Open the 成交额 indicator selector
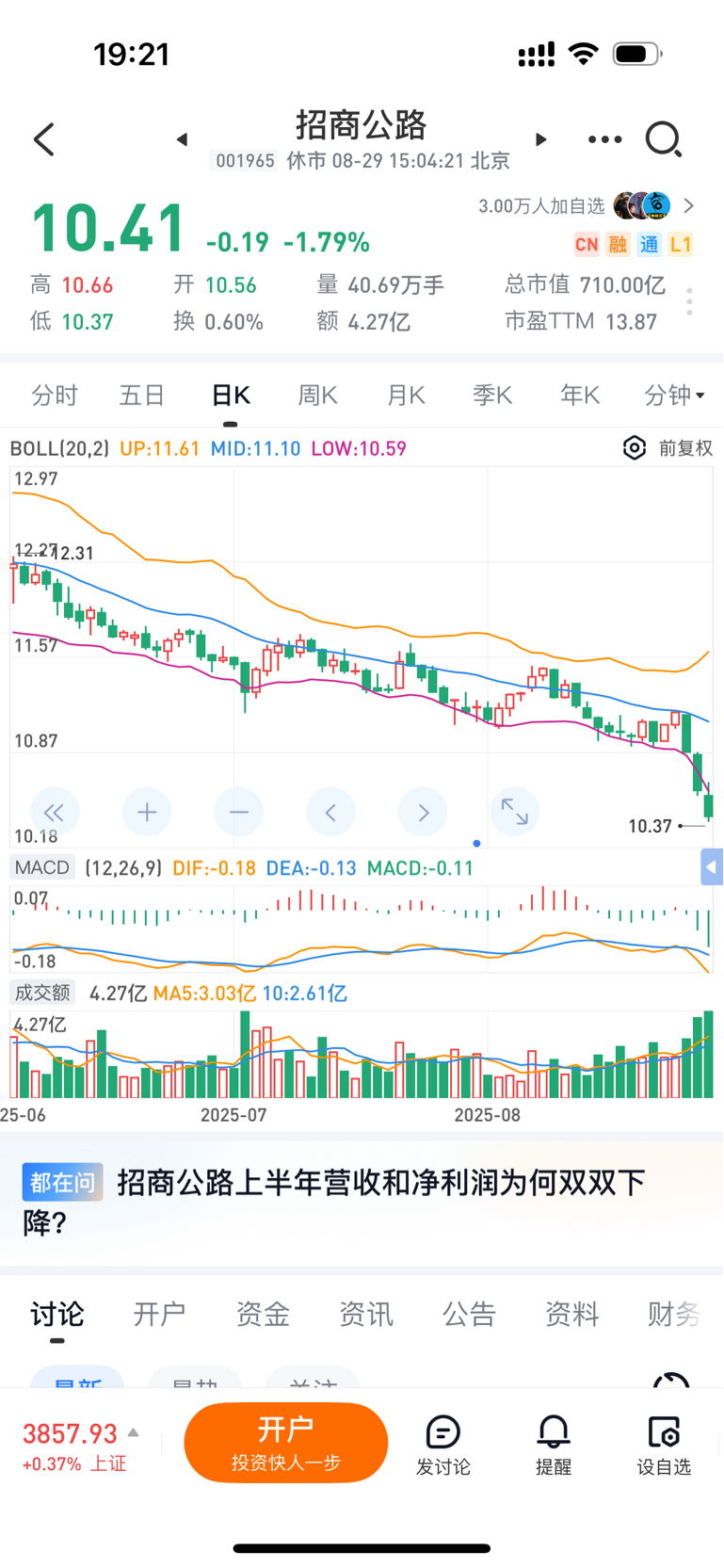Screen dimensions: 724x1568 click(42, 993)
